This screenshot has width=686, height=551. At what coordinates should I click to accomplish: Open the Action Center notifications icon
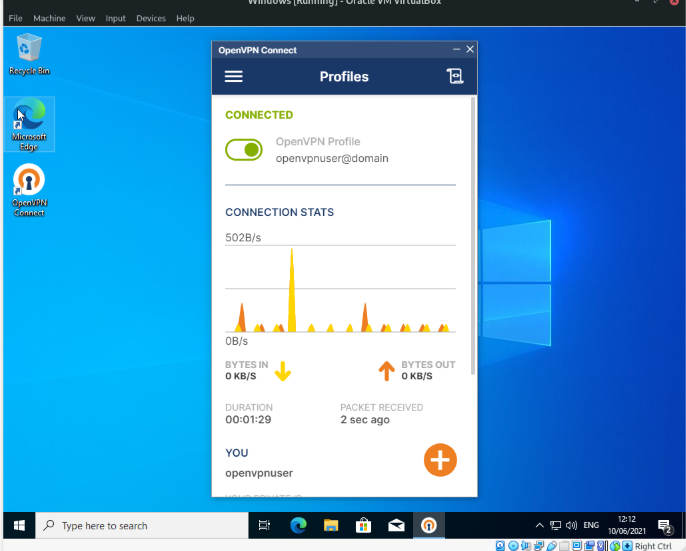click(665, 526)
